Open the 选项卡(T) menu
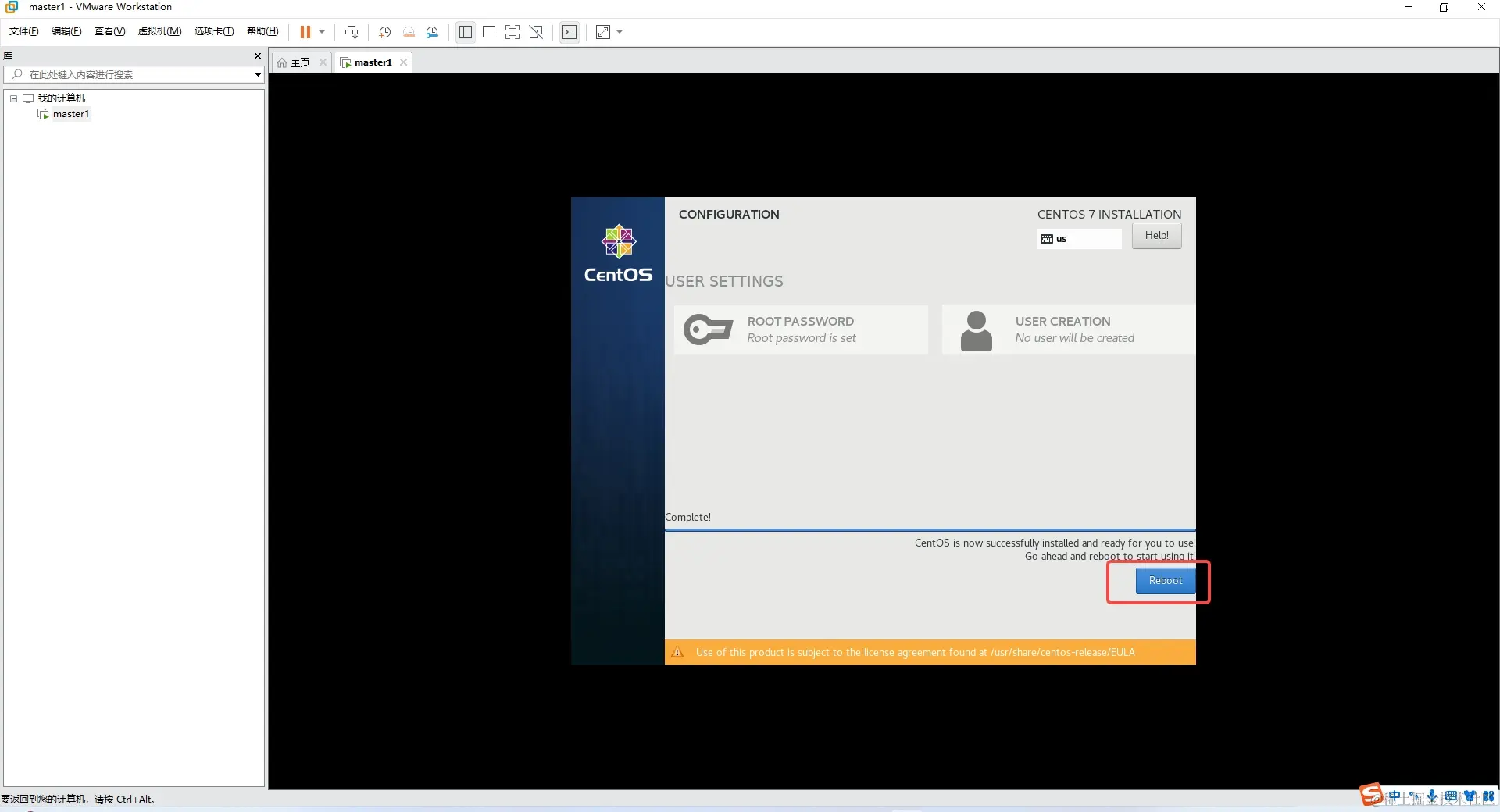The height and width of the screenshot is (812, 1500). [x=214, y=31]
